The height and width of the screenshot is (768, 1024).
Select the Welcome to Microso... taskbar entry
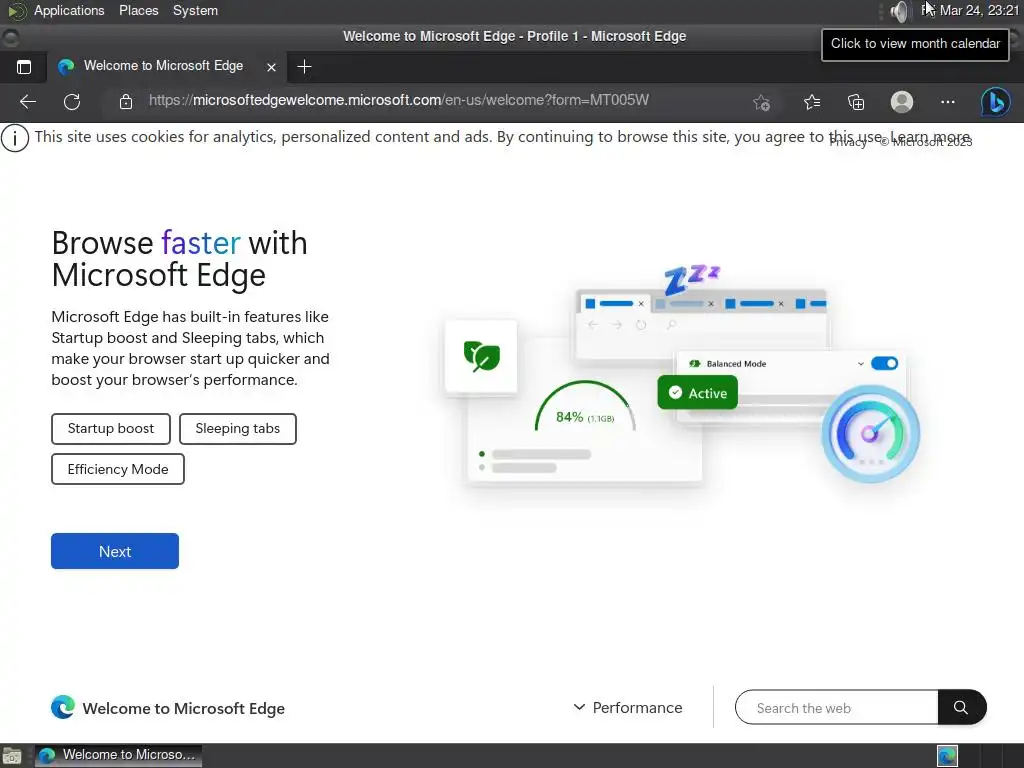pyautogui.click(x=118, y=756)
